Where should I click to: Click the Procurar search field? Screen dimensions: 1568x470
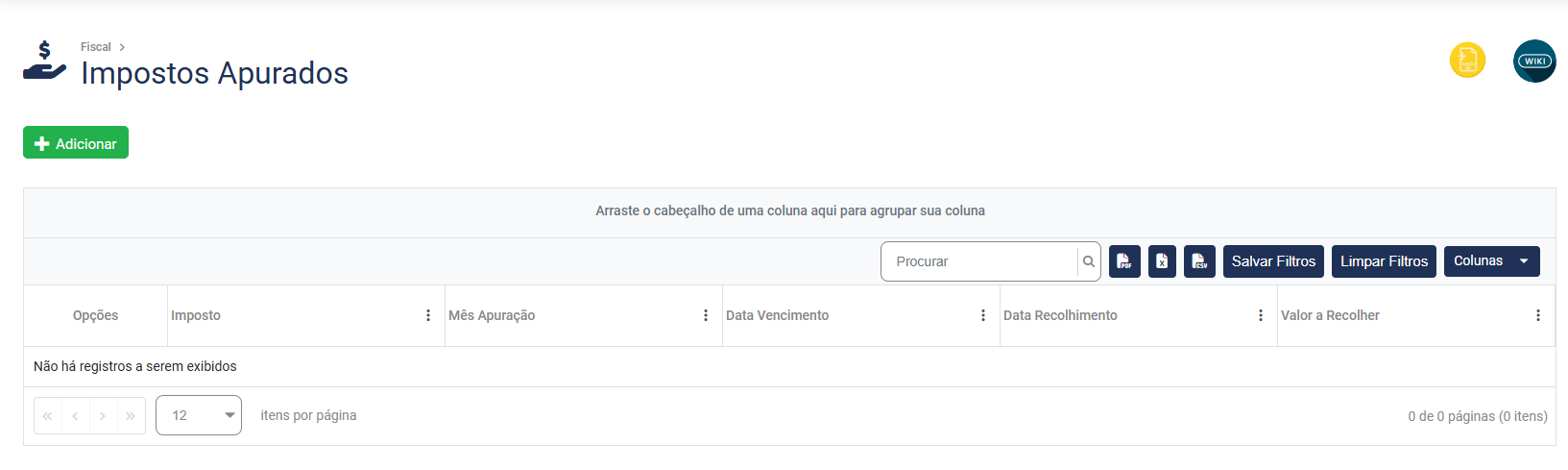(x=979, y=261)
